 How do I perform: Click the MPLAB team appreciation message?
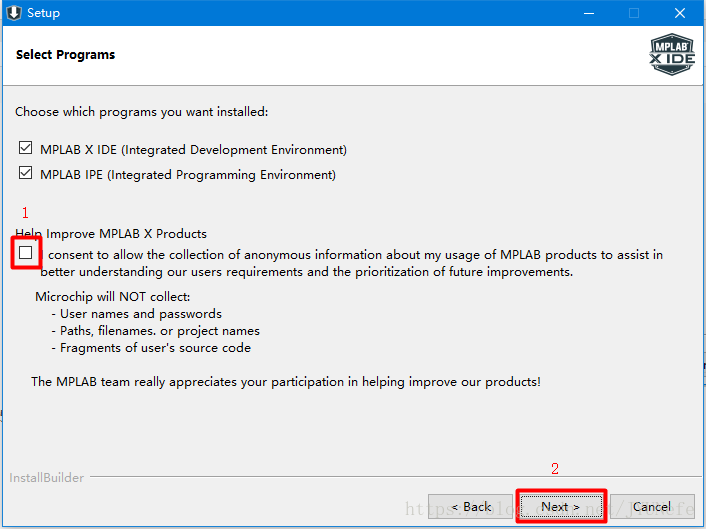pyautogui.click(x=285, y=382)
